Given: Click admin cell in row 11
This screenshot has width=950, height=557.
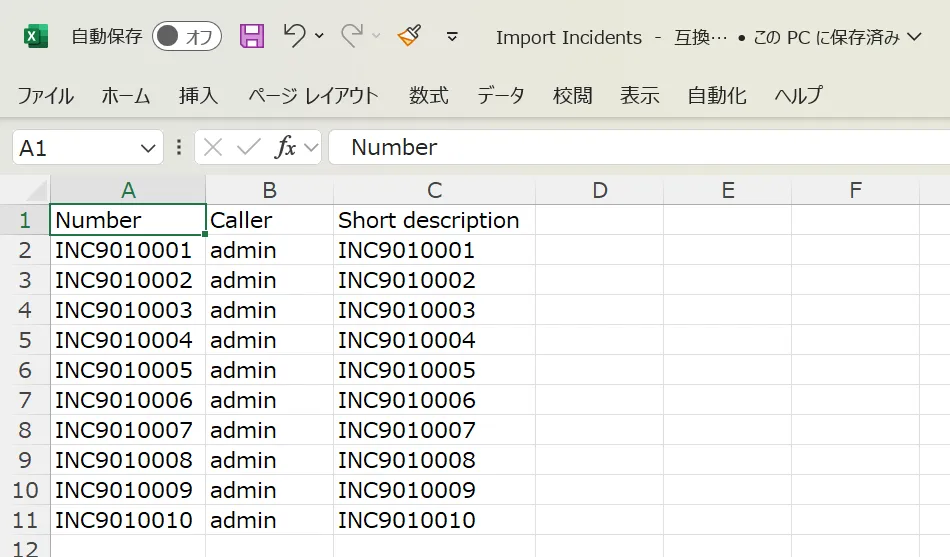Looking at the screenshot, I should coord(270,520).
